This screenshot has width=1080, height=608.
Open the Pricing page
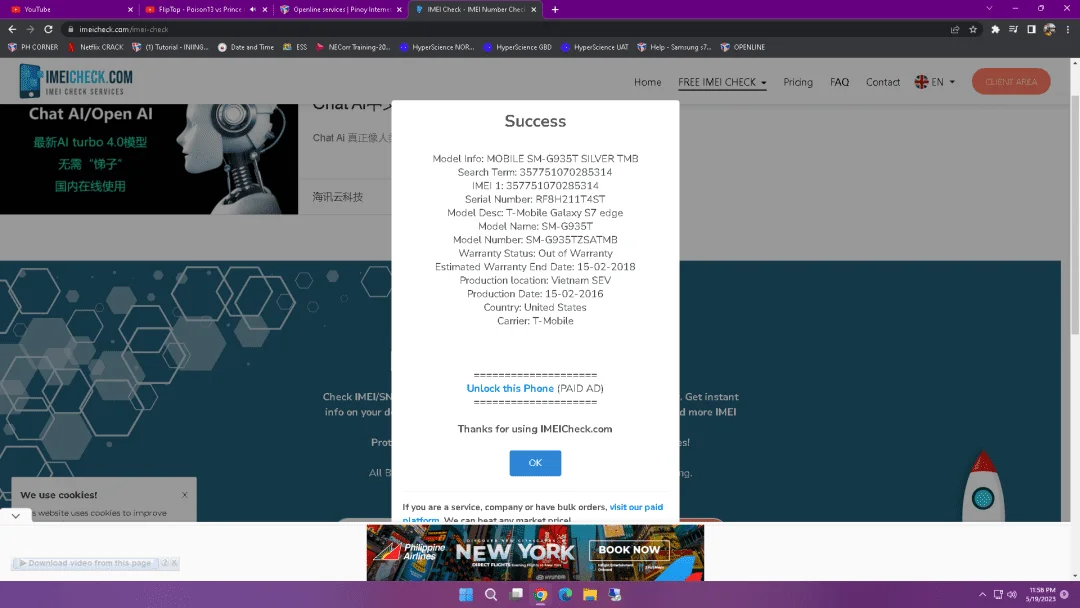click(x=798, y=82)
